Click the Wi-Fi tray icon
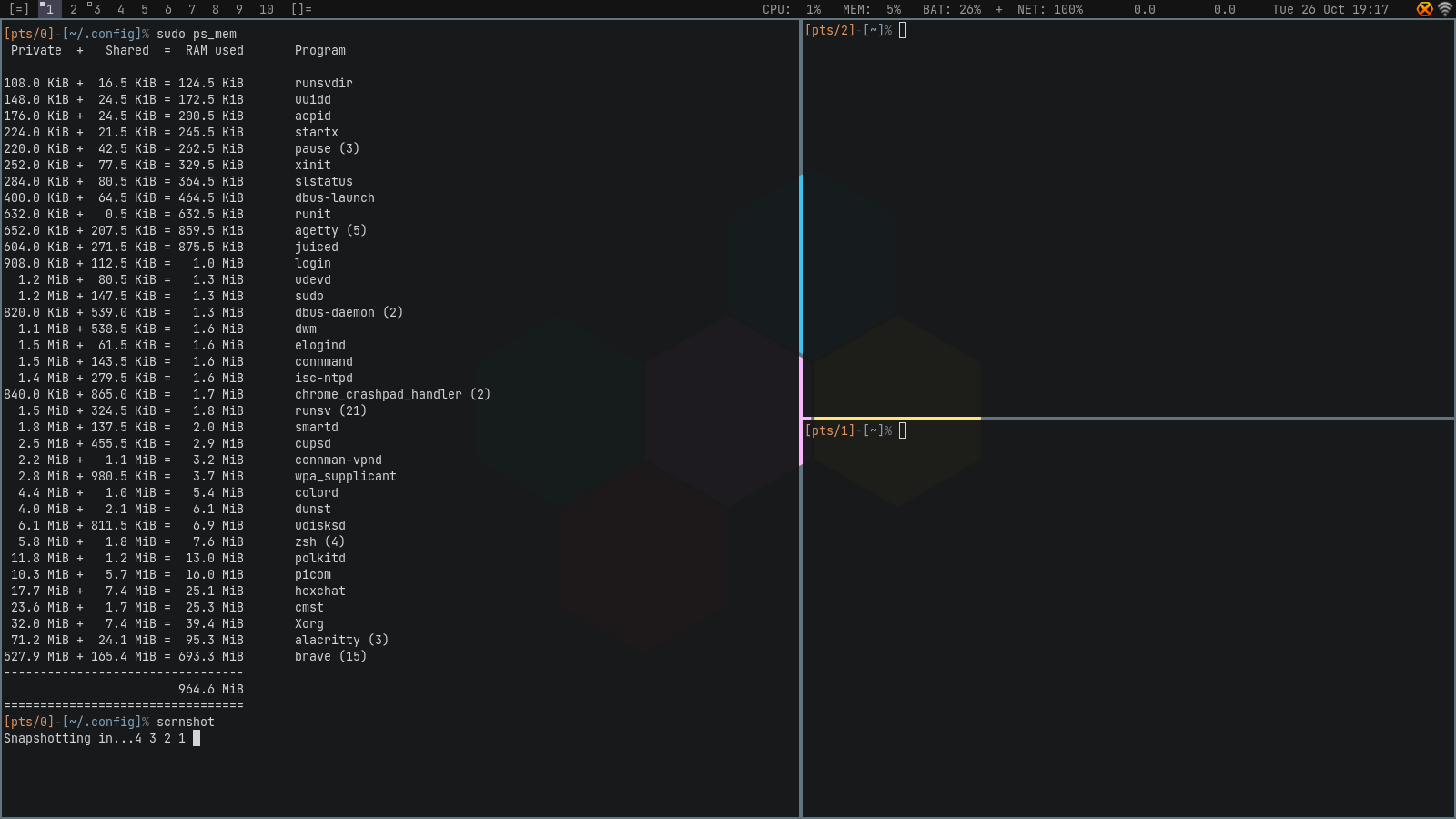Screen dimensions: 1456x819 pyautogui.click(x=1445, y=9)
